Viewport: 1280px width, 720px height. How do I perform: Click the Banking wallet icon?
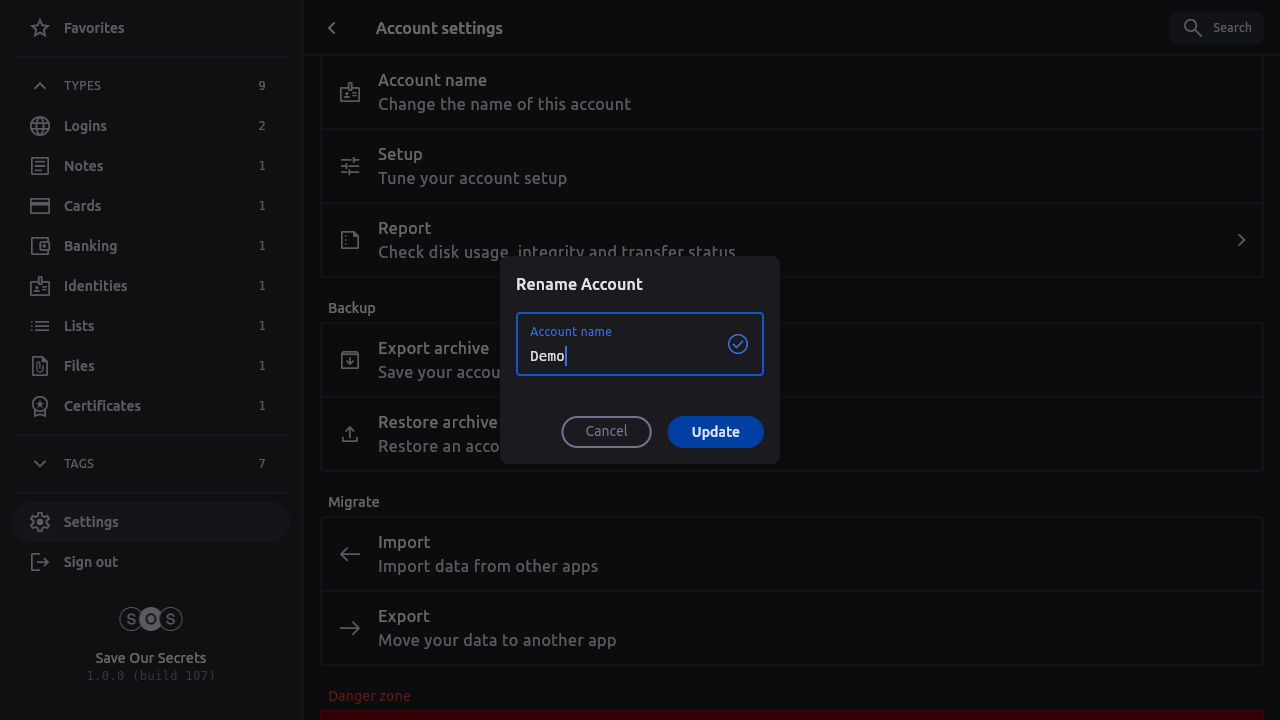click(x=40, y=246)
